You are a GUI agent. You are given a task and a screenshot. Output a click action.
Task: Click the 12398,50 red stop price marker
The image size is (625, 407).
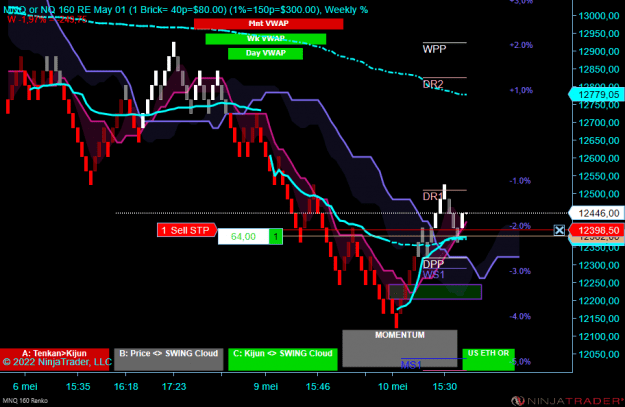596,230
